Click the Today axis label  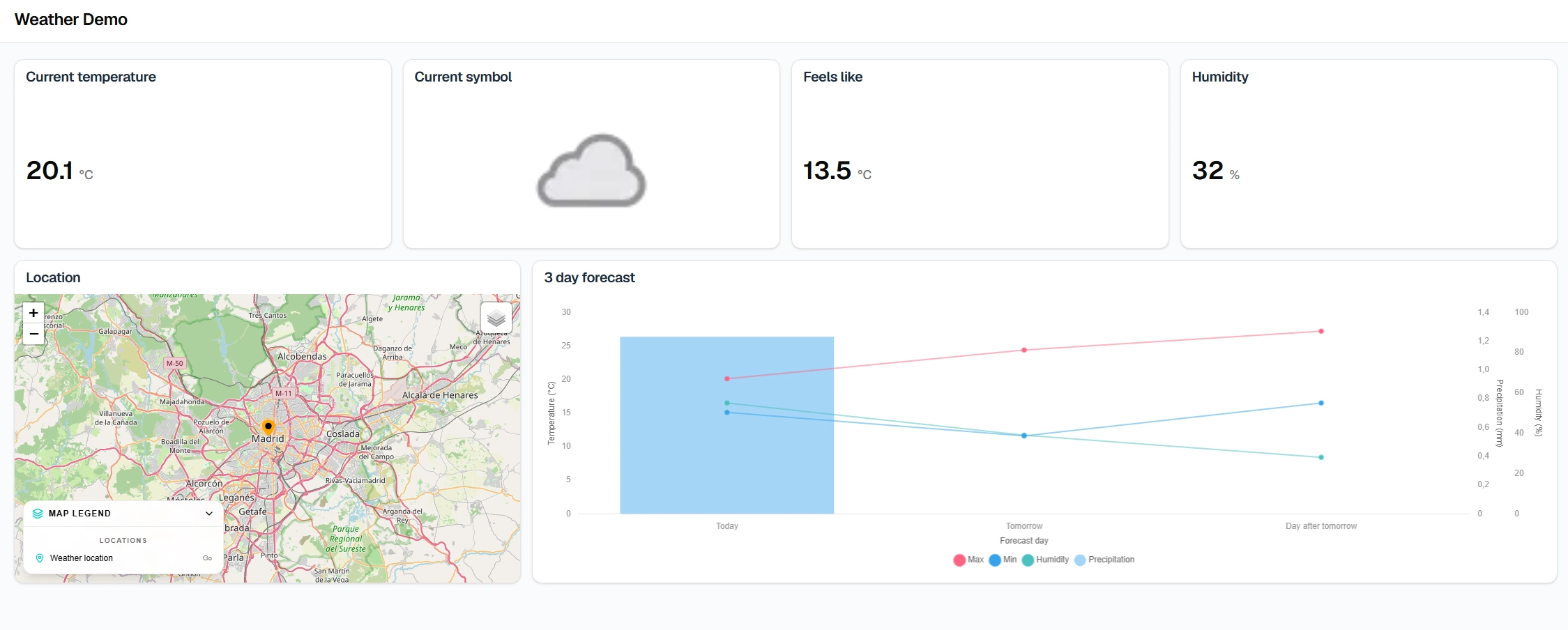(x=727, y=526)
